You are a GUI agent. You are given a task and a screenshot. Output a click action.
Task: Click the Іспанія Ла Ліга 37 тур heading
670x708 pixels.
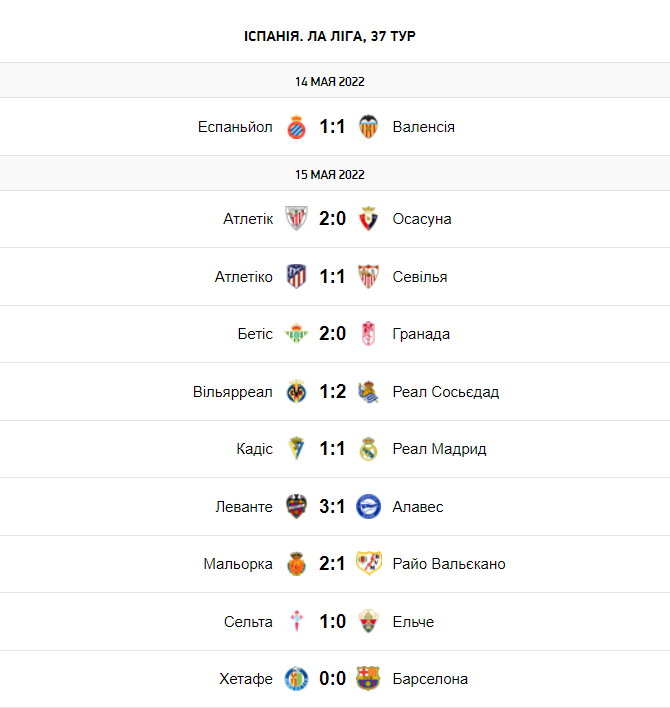pyautogui.click(x=330, y=36)
